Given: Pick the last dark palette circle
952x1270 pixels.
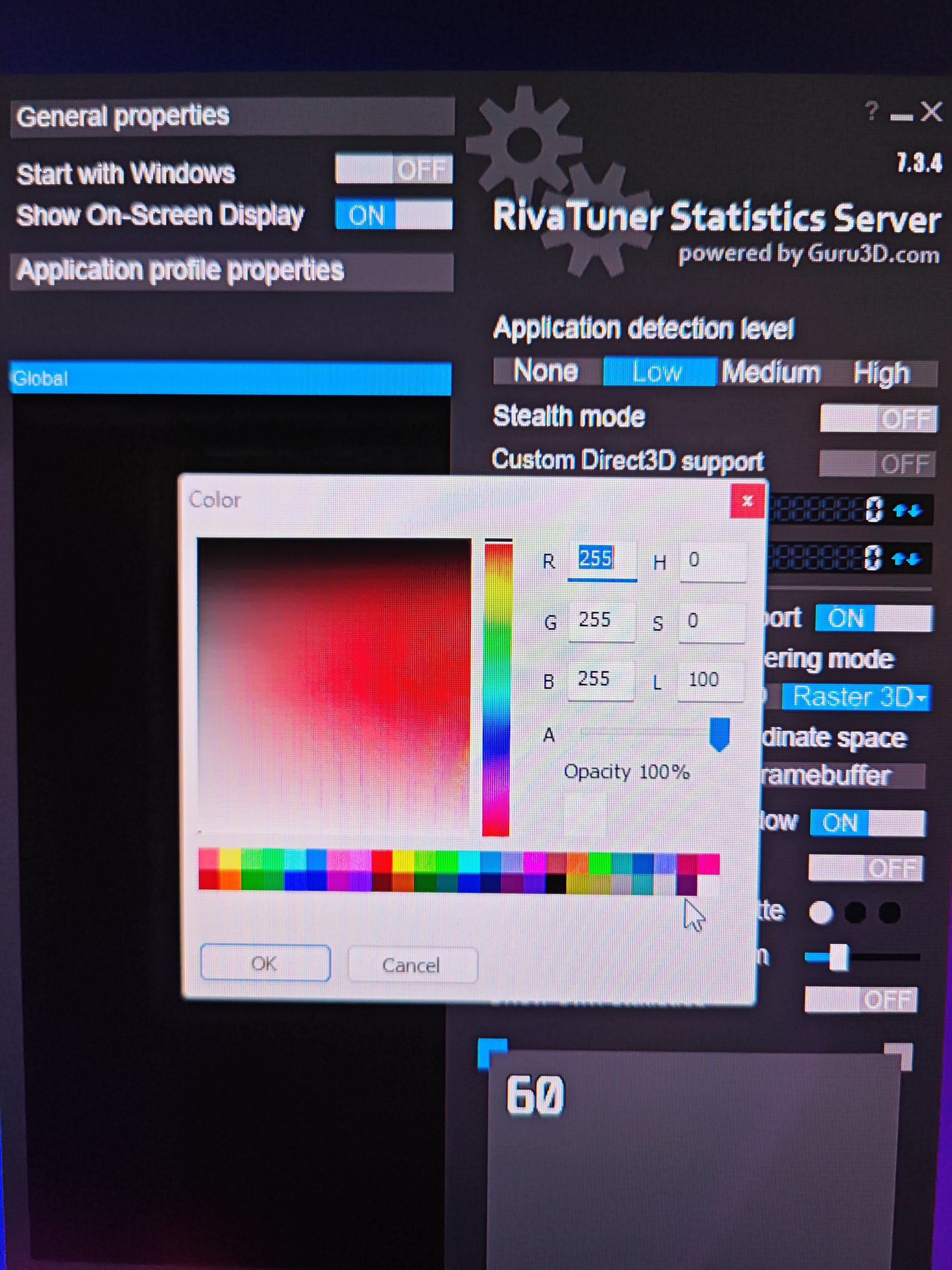Looking at the screenshot, I should [x=889, y=912].
